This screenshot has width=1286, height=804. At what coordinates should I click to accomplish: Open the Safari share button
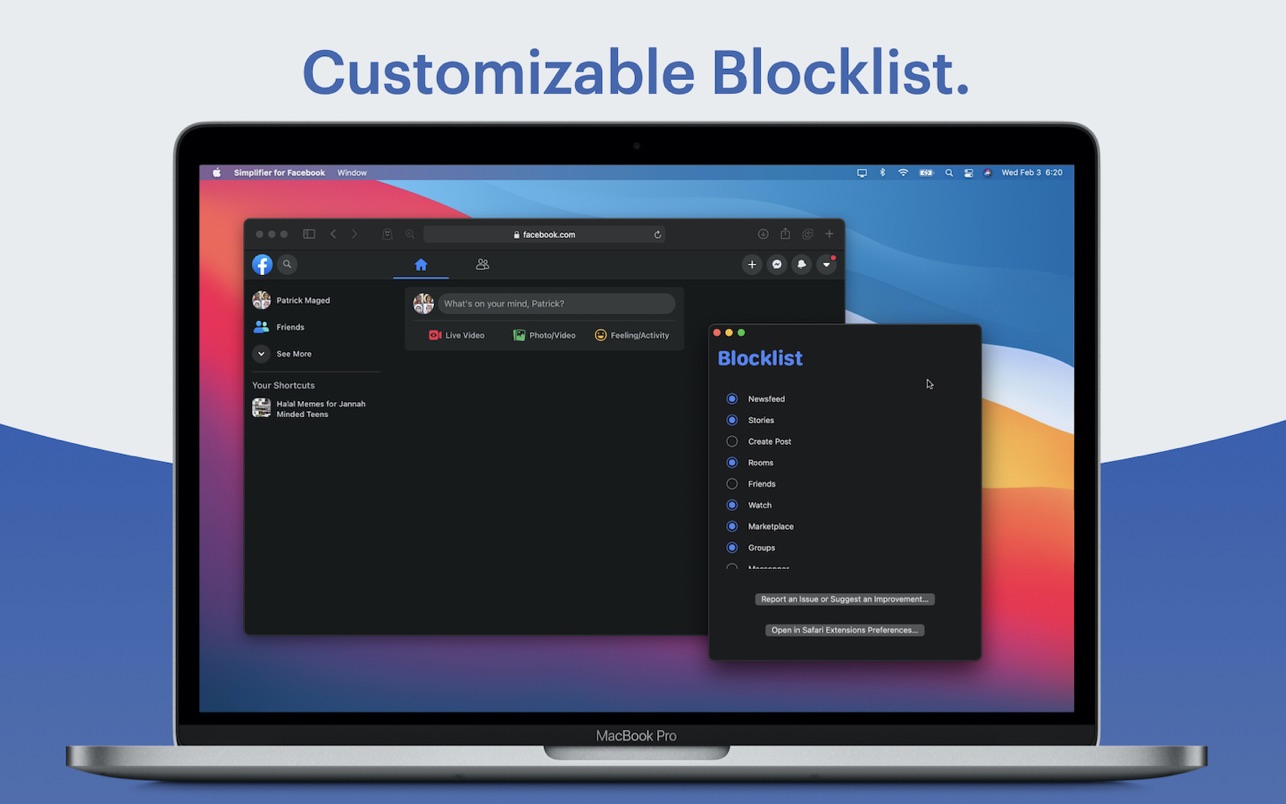click(785, 234)
